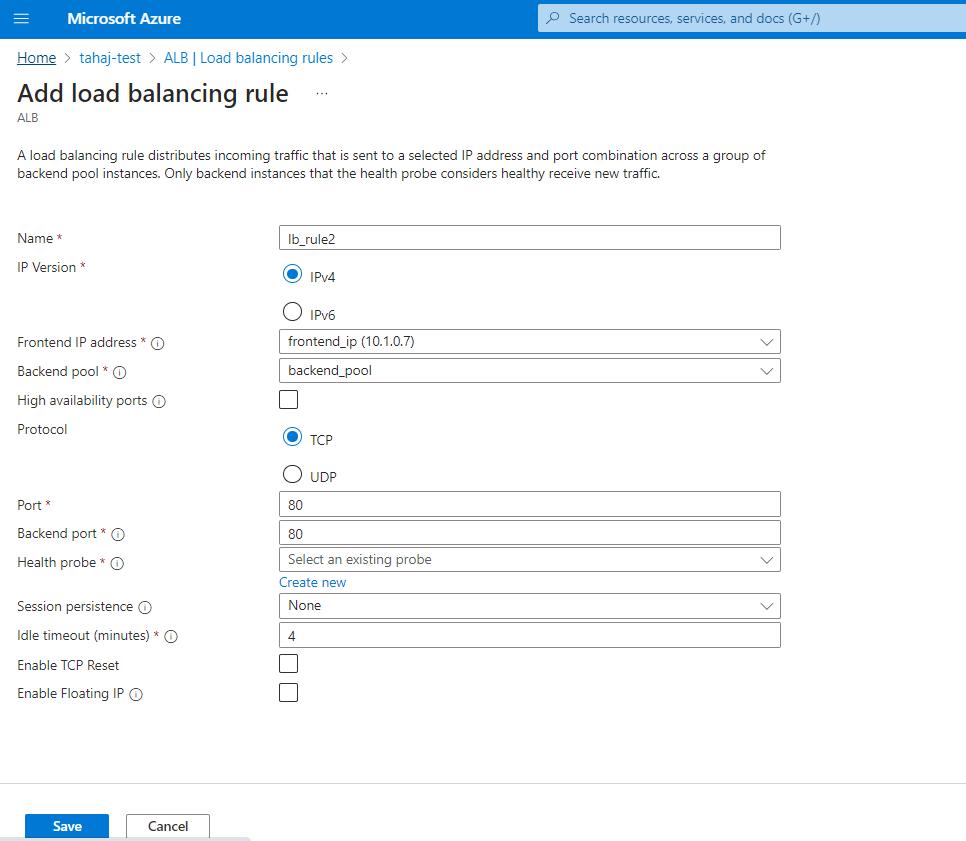Open the Frontend IP address dropdown
The height and width of the screenshot is (841, 966).
[530, 341]
